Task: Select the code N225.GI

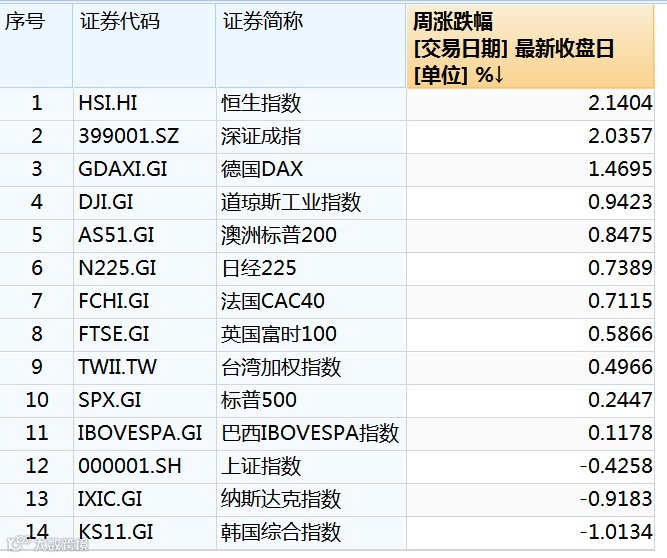Action: tap(117, 268)
